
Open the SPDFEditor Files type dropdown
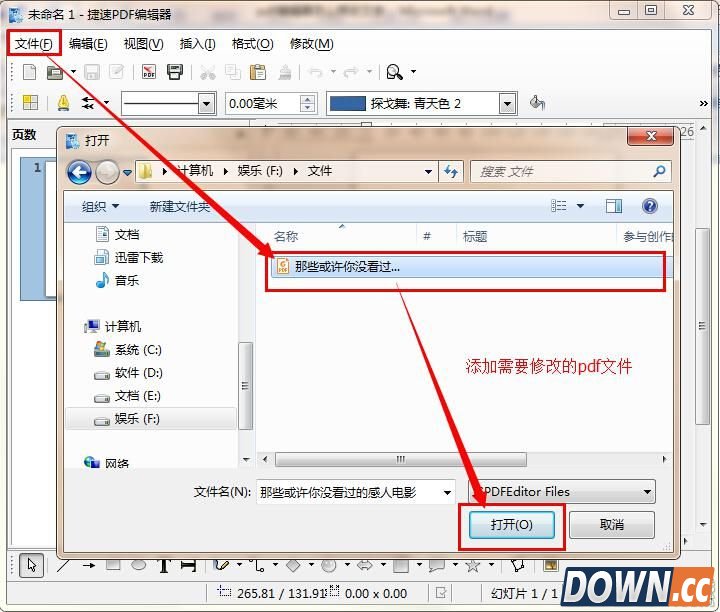click(648, 491)
